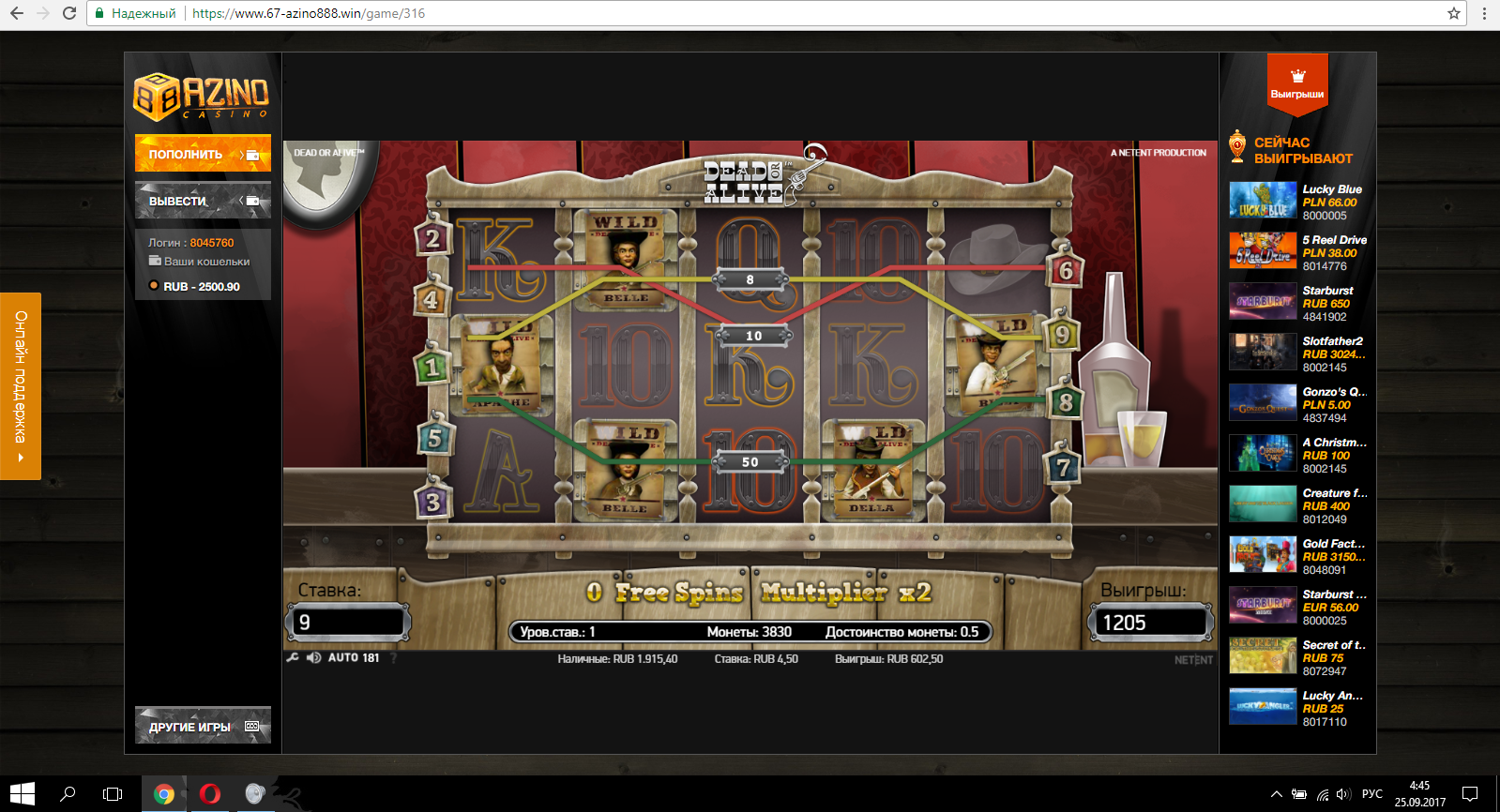Reload the browser page
This screenshot has height=812, width=1500.
pyautogui.click(x=68, y=13)
